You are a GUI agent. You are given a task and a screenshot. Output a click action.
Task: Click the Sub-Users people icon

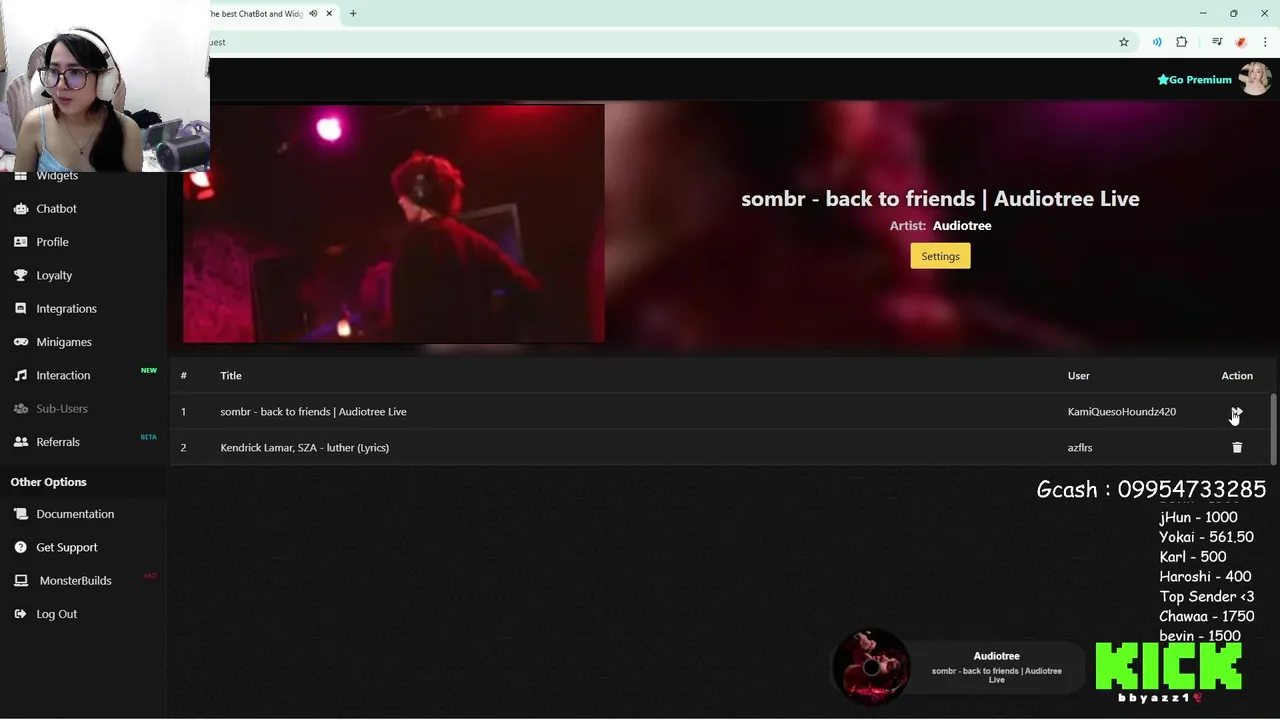21,409
